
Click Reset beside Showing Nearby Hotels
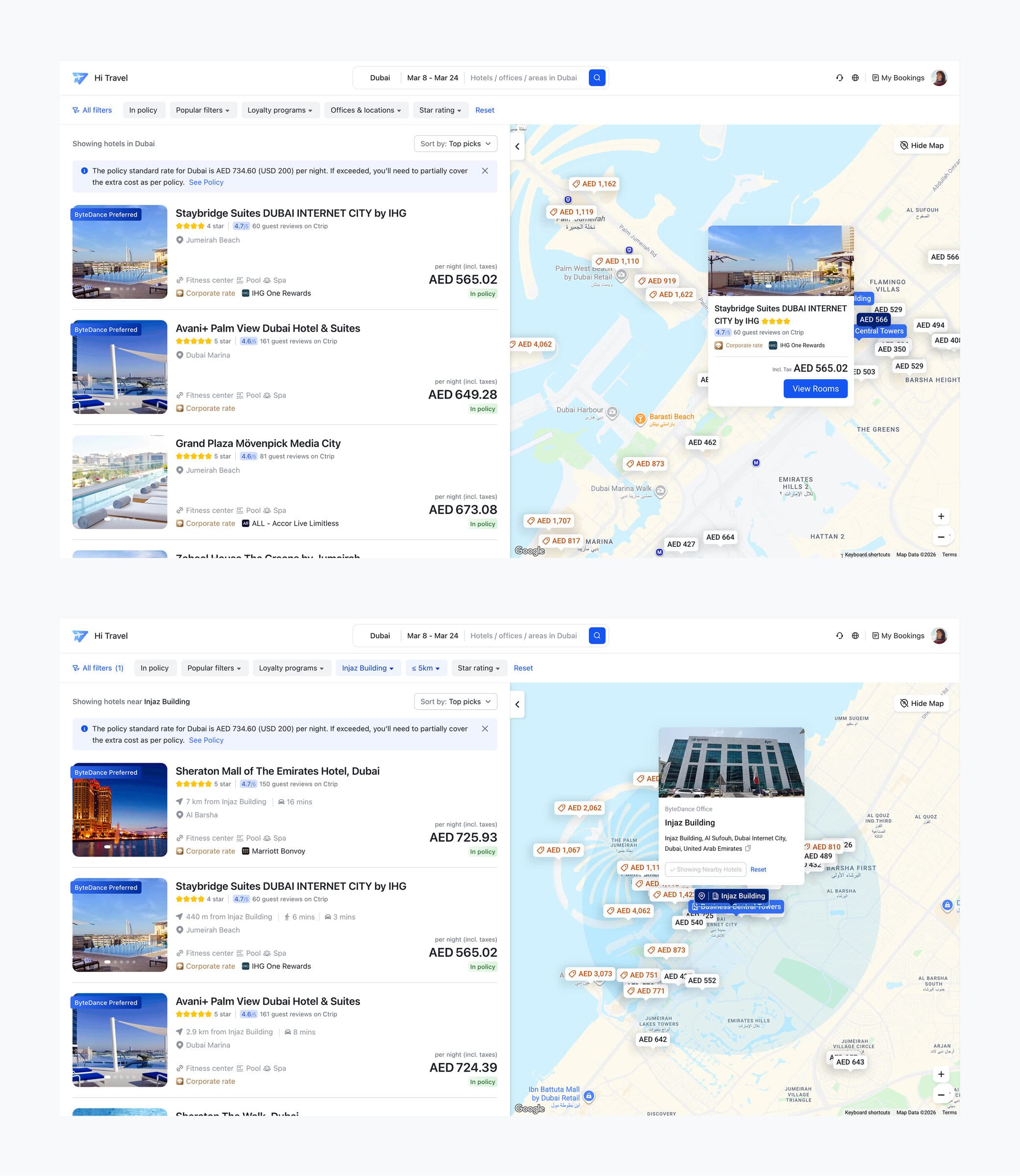[x=758, y=870]
